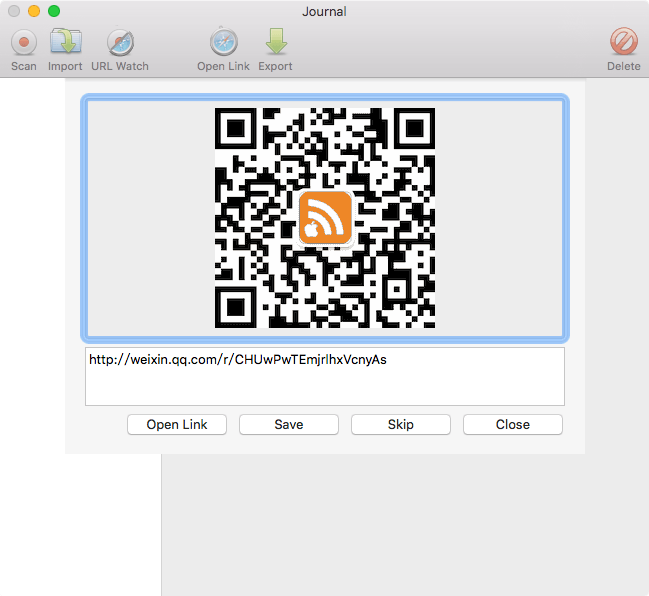
Task: Click the Open Link button below URL
Action: click(177, 425)
